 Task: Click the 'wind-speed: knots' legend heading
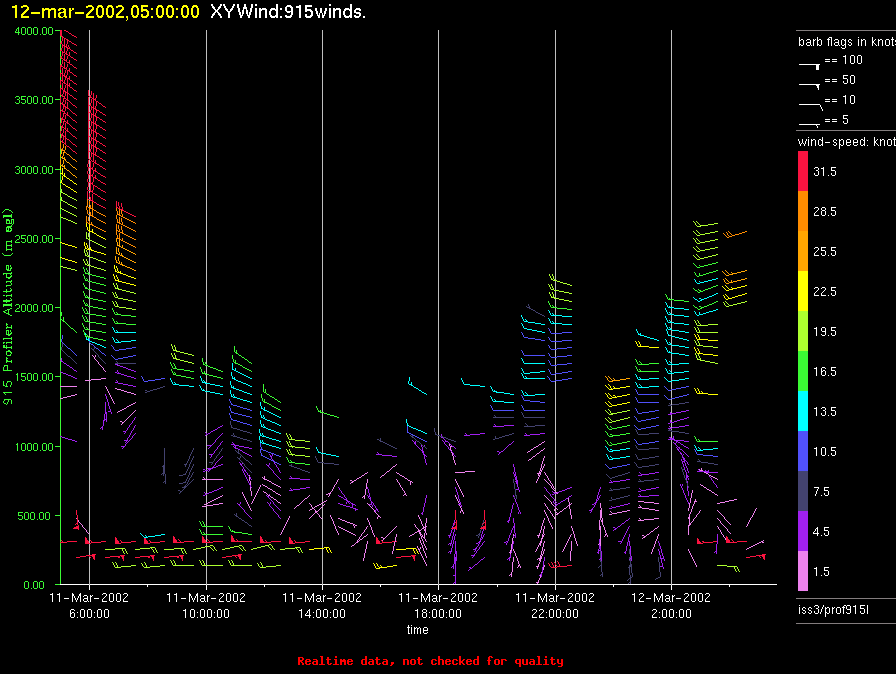pos(847,142)
